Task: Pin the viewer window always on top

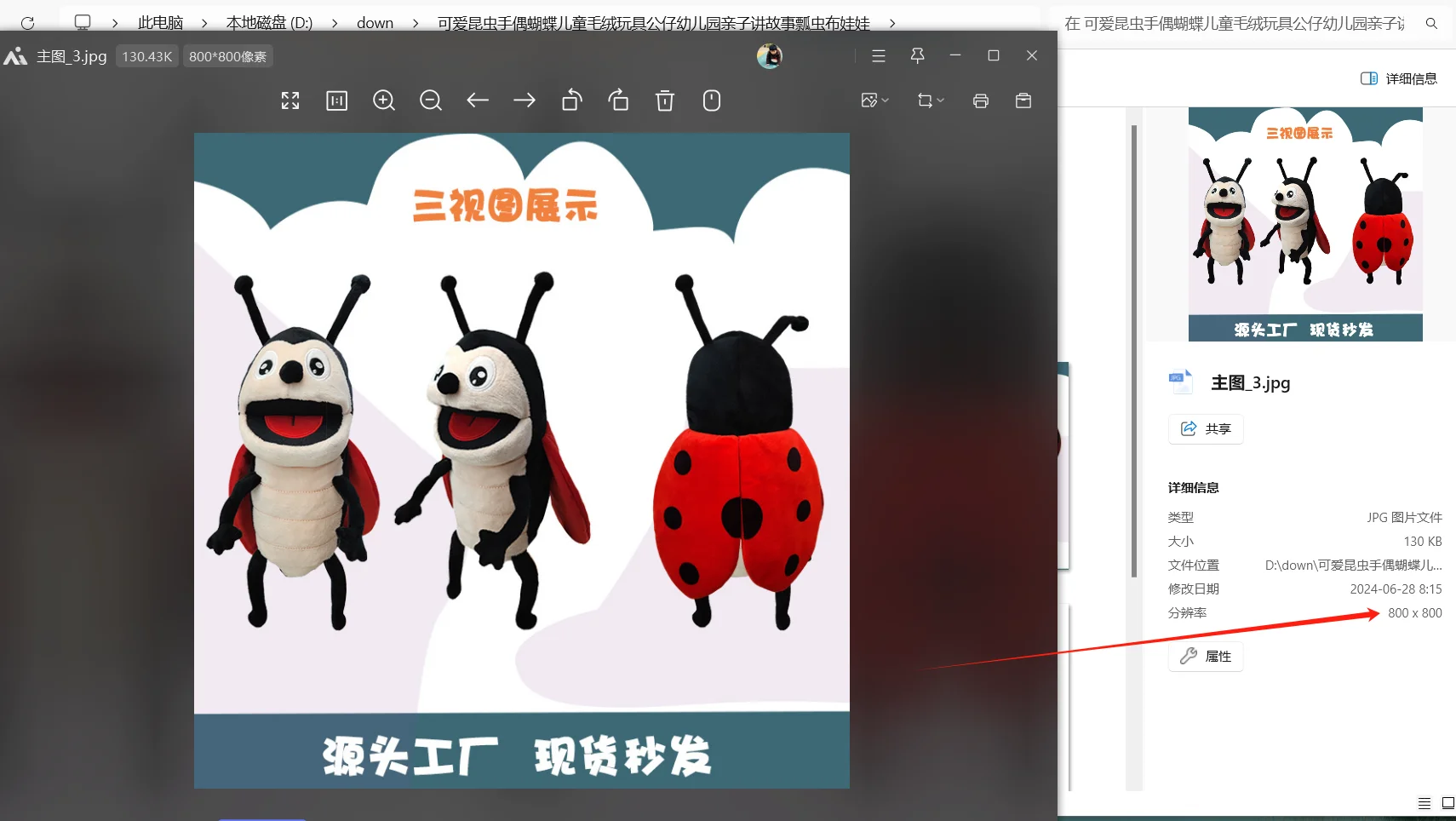Action: [x=916, y=55]
